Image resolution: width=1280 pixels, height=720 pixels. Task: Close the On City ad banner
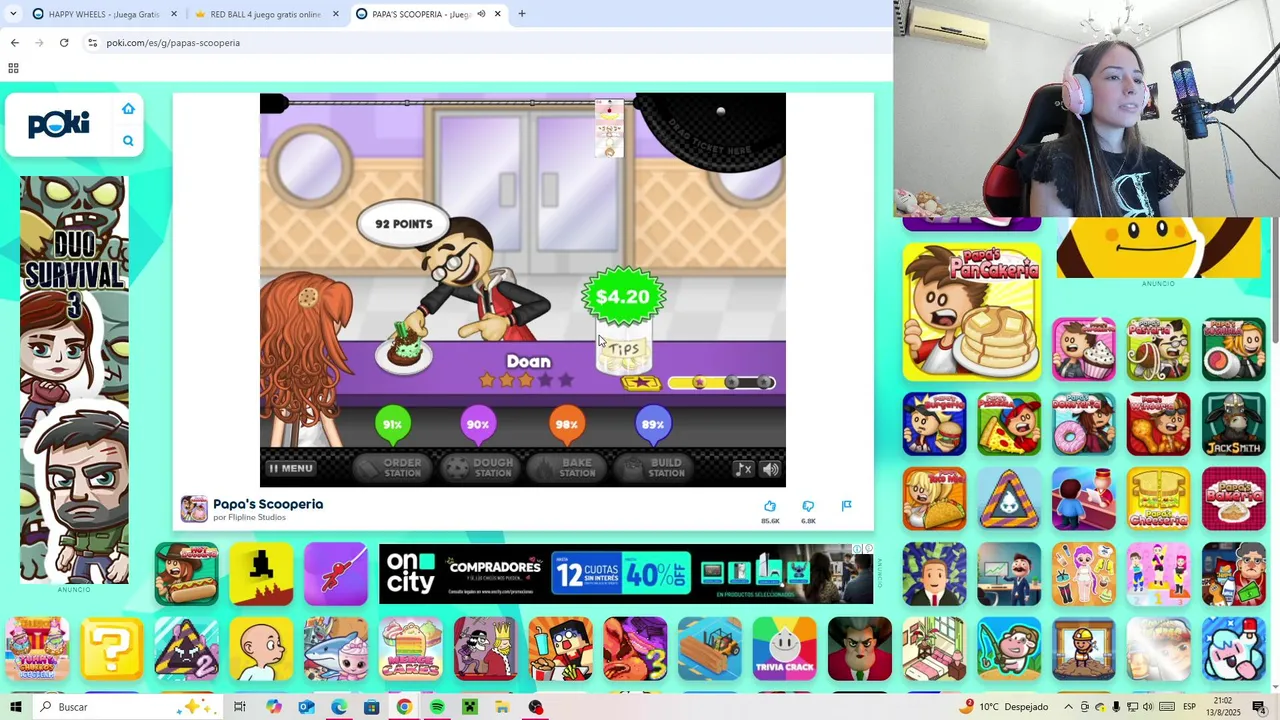868,549
